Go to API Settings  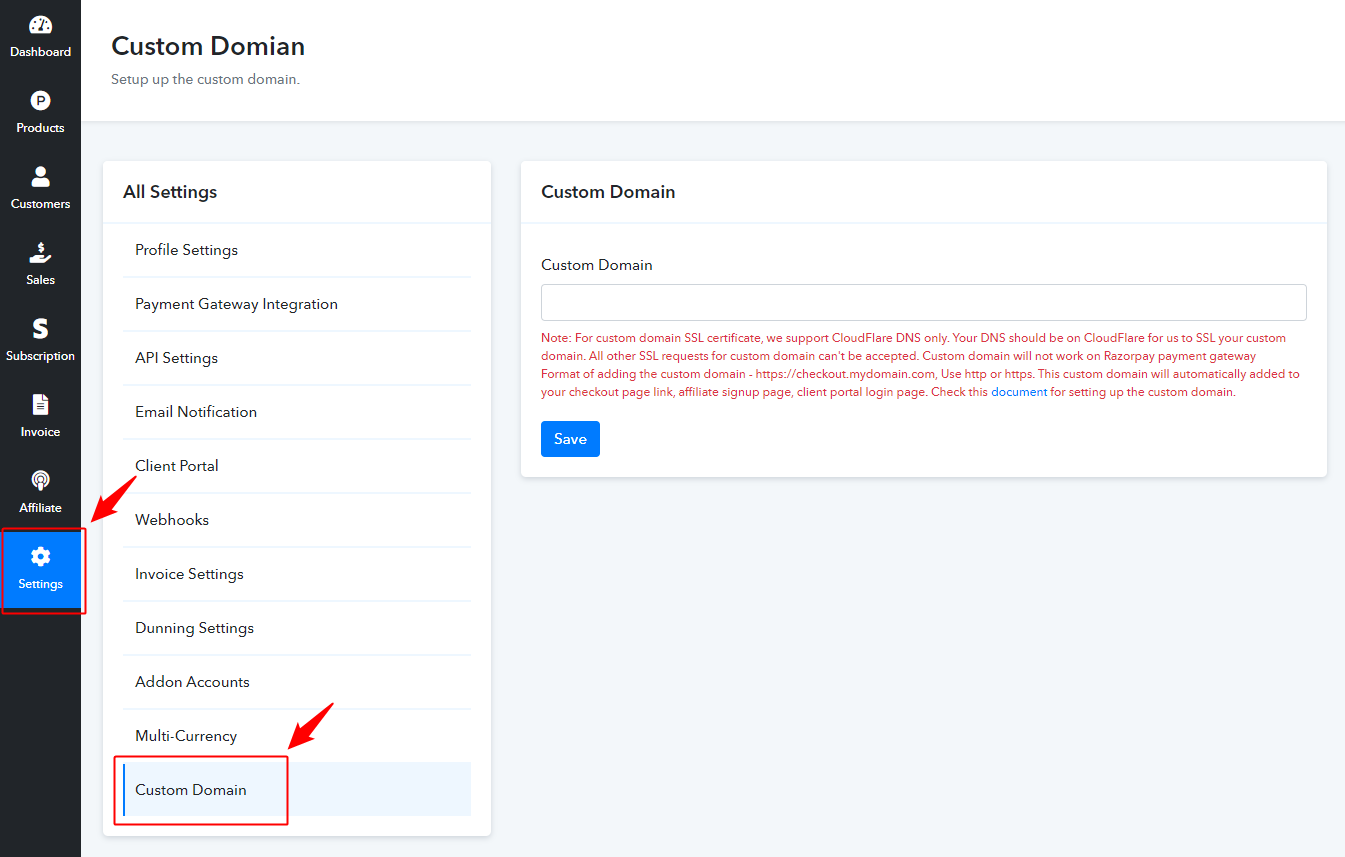click(296, 358)
